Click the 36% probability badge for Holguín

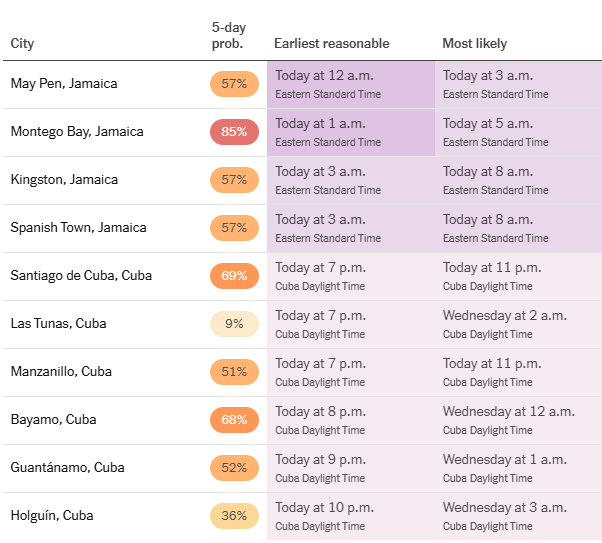click(x=234, y=516)
